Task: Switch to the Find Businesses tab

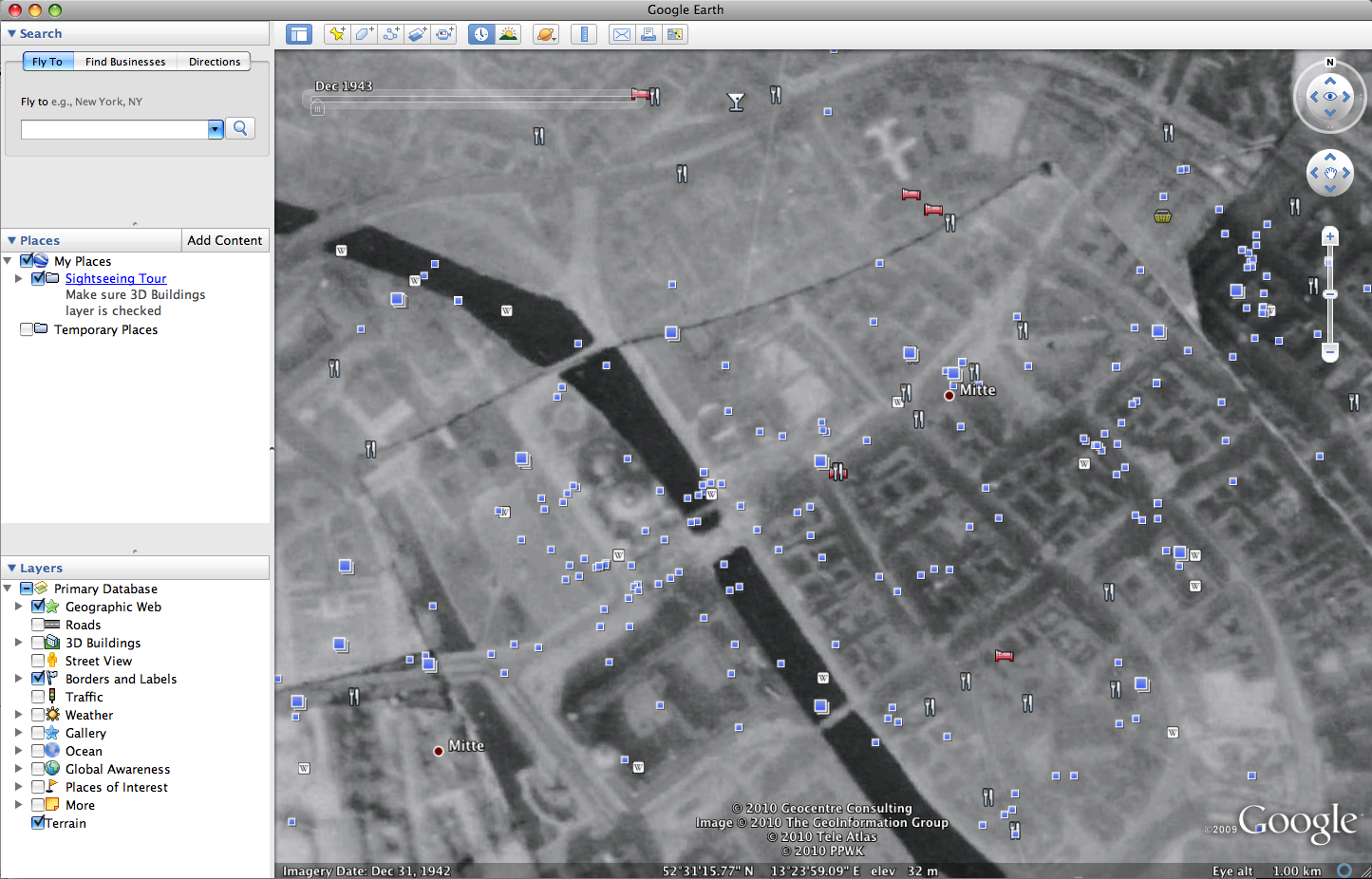Action: 124,61
